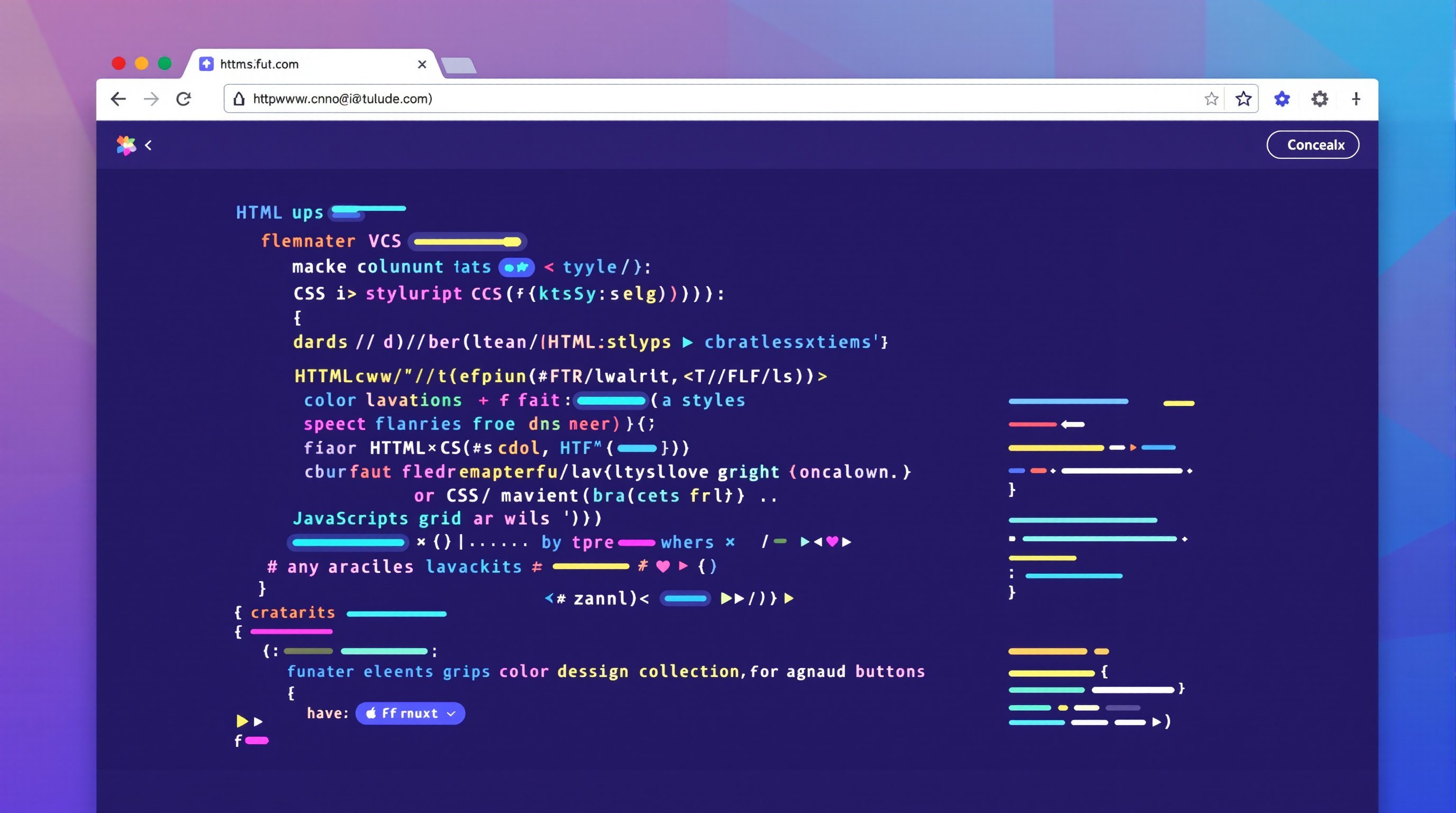Switch to the blank second browser tab

tap(459, 66)
